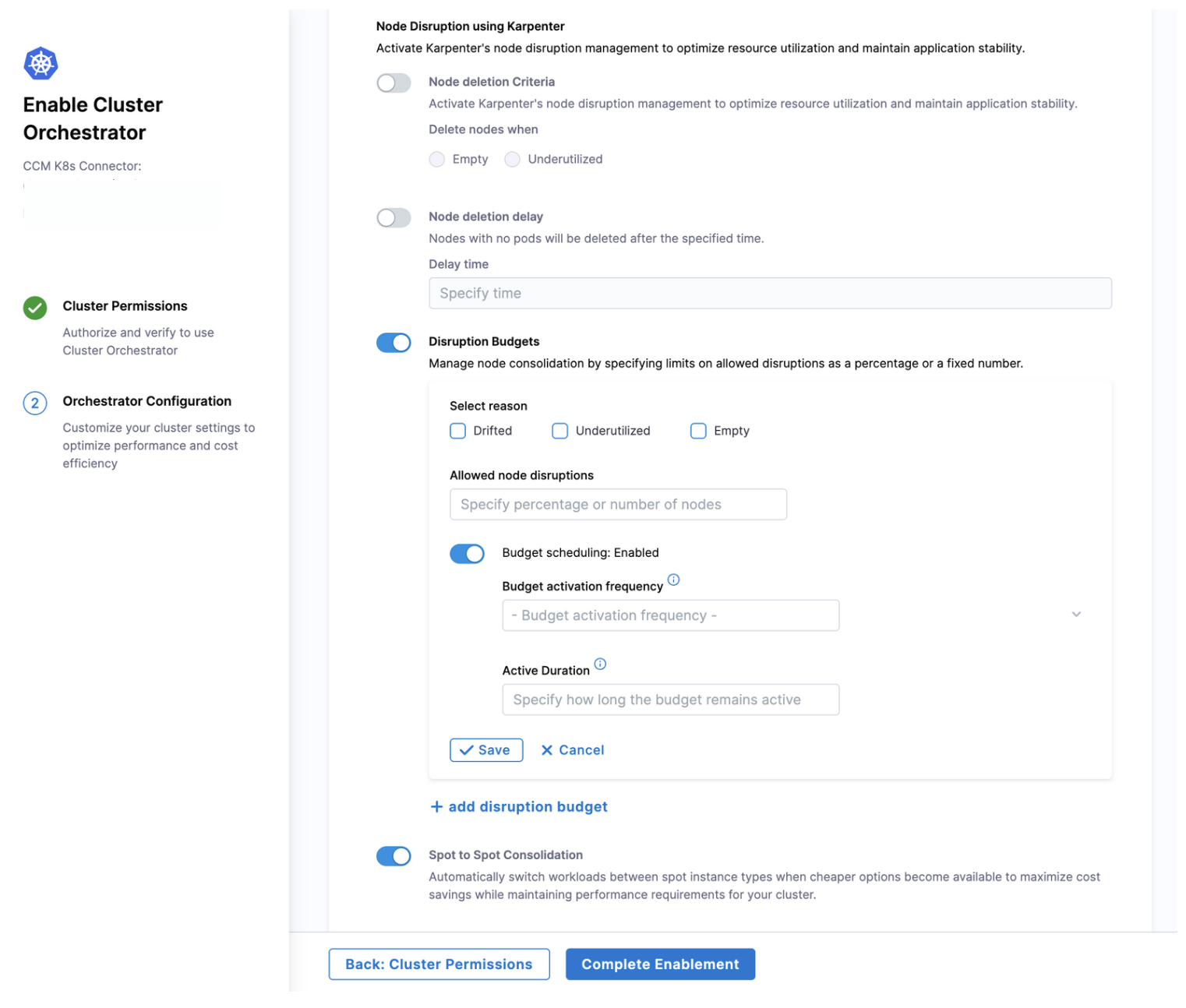Image resolution: width=1186 pixels, height=1008 pixels.
Task: Open the Cluster Permissions step
Action: pyautogui.click(x=125, y=306)
